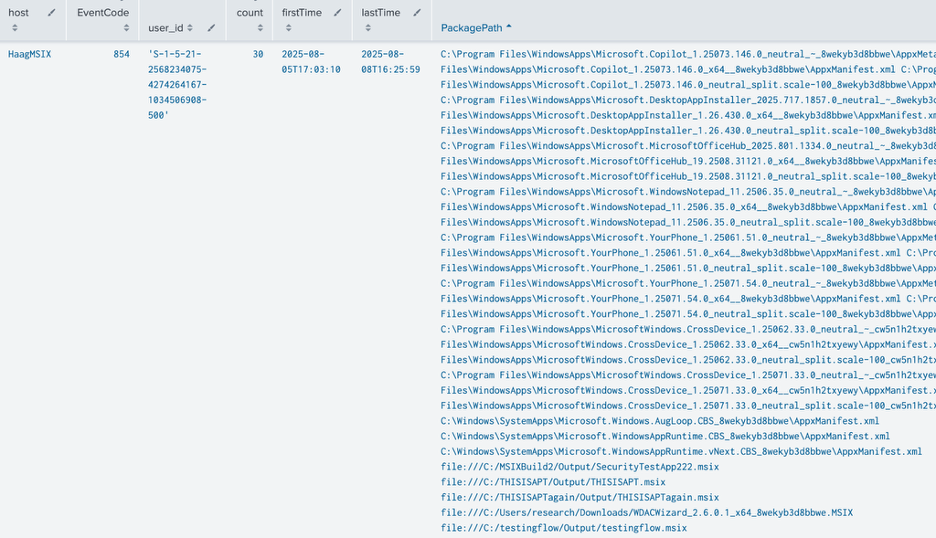Viewport: 936px width, 538px height.
Task: Open the HaagMSIX host value
Action: coord(29,54)
